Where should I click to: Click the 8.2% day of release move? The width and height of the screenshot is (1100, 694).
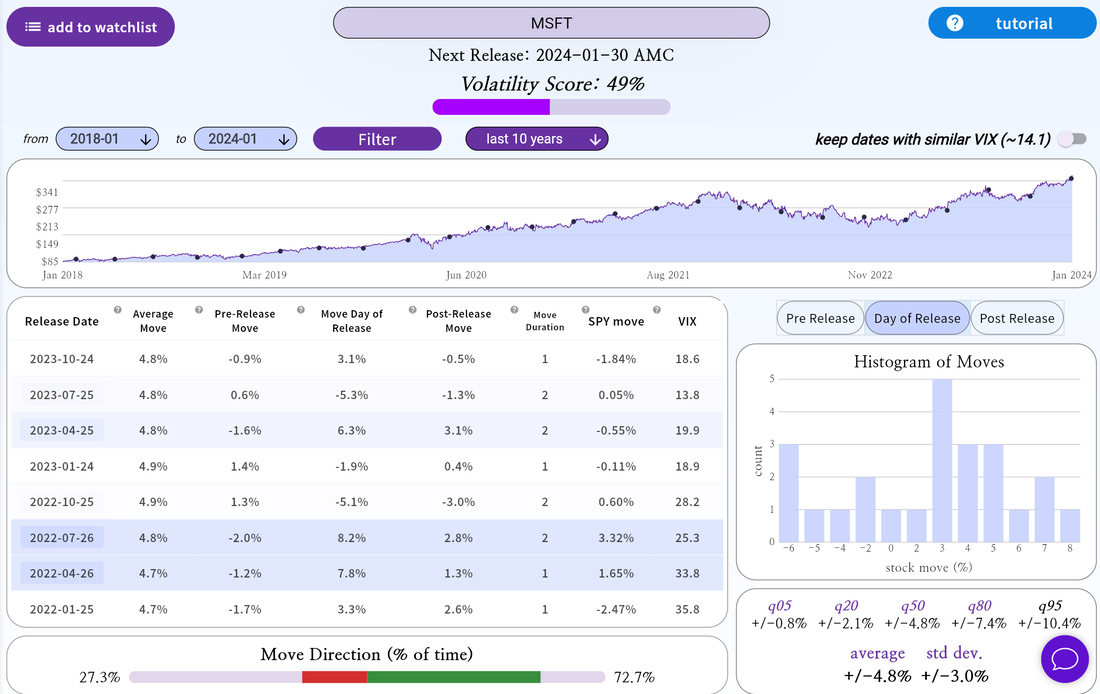click(x=351, y=538)
